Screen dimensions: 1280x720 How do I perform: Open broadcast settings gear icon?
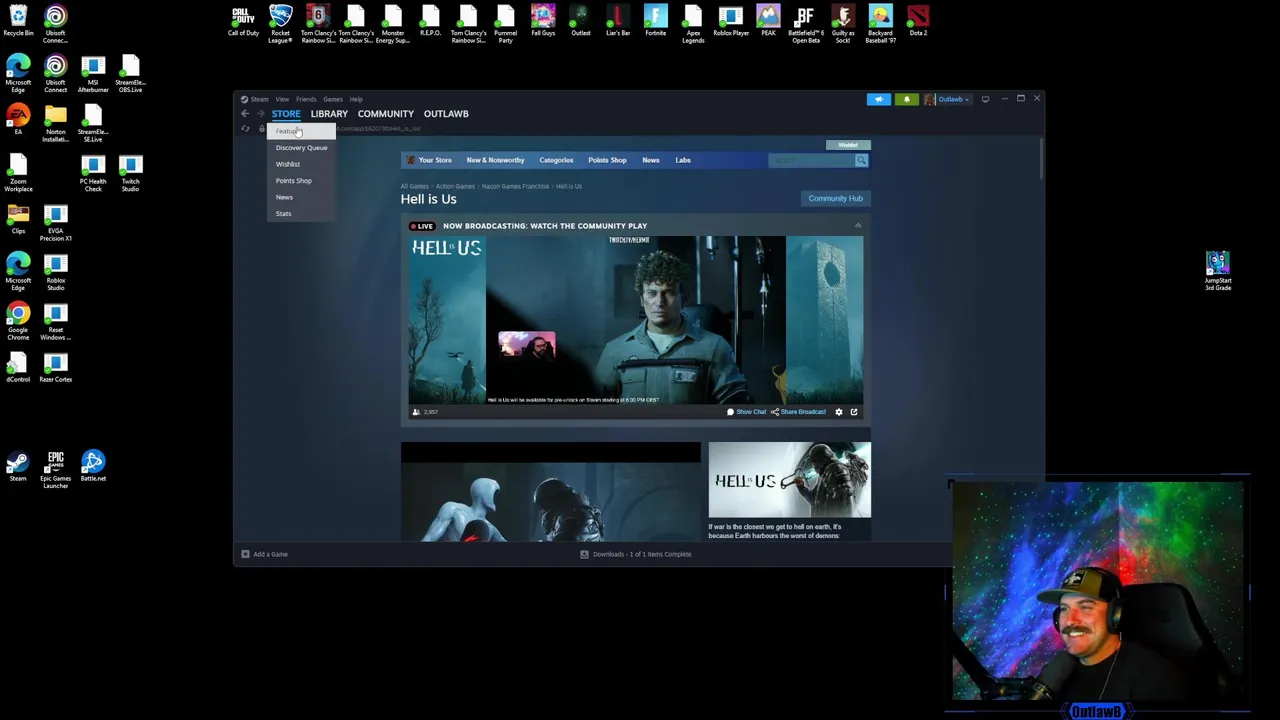839,412
